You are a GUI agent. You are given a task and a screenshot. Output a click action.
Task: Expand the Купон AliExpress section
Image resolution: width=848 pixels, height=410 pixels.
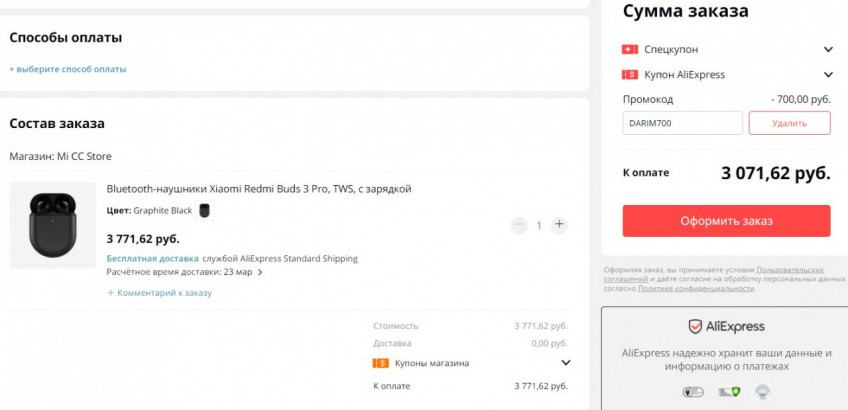tap(828, 74)
